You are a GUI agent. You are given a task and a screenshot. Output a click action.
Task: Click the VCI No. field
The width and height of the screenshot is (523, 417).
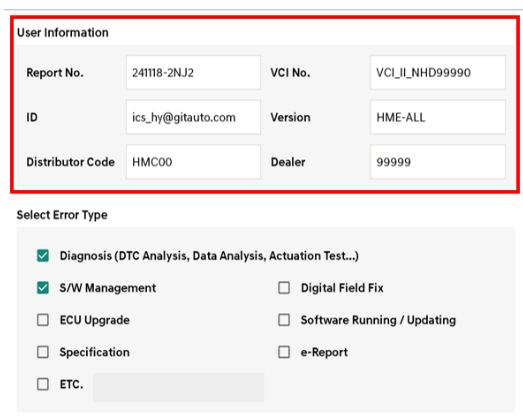click(x=438, y=72)
